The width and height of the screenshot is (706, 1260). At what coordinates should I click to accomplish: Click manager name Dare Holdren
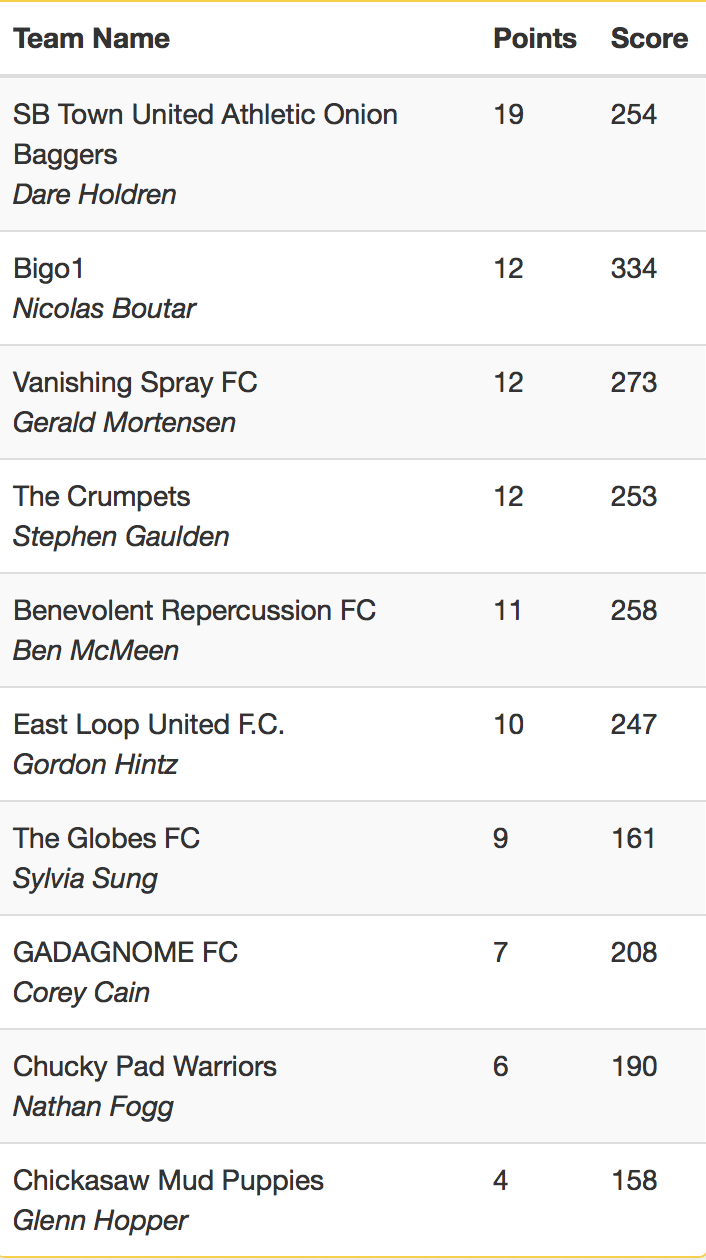point(95,194)
